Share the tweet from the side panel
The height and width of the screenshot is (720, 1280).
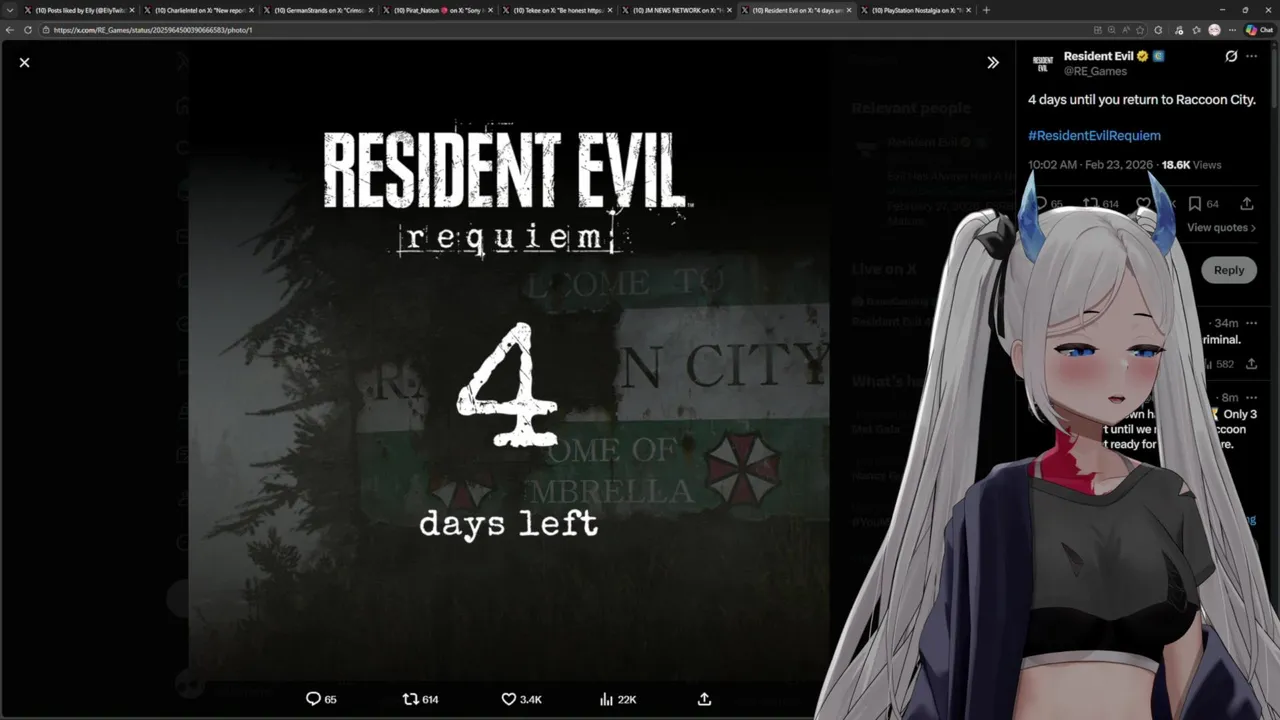click(x=1246, y=203)
